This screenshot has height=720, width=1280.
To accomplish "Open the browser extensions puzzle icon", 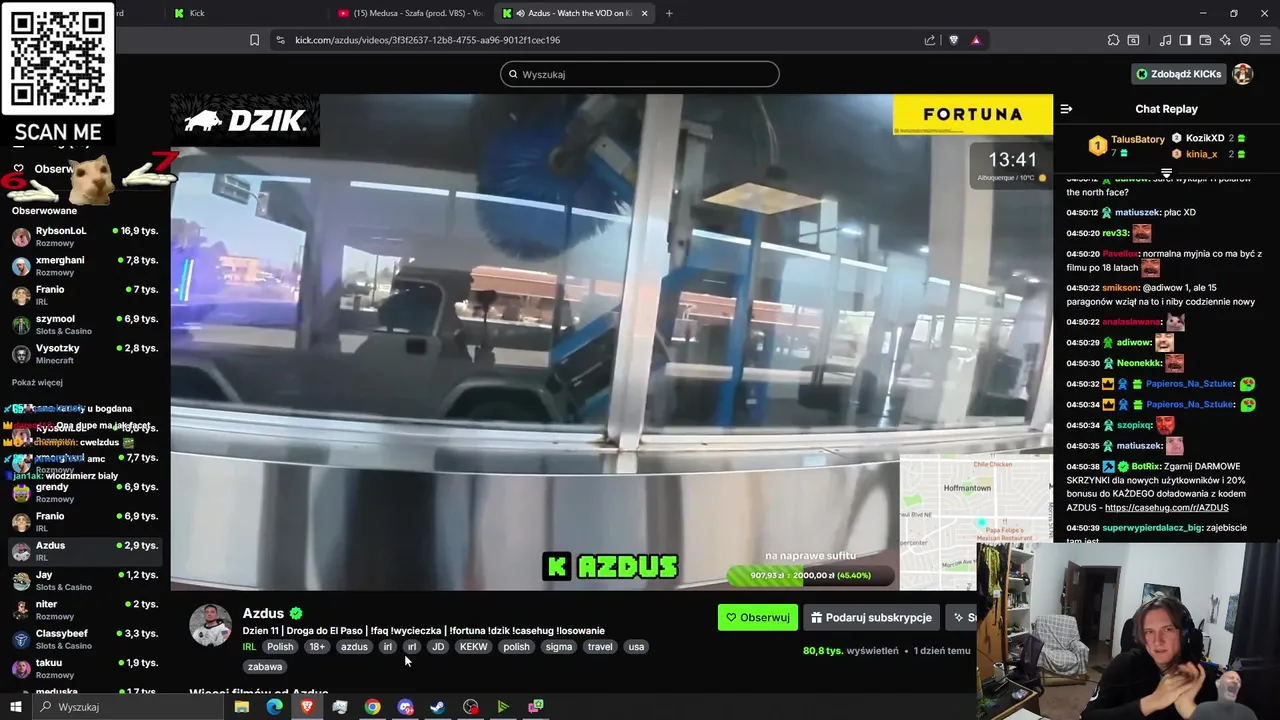I will [1113, 40].
